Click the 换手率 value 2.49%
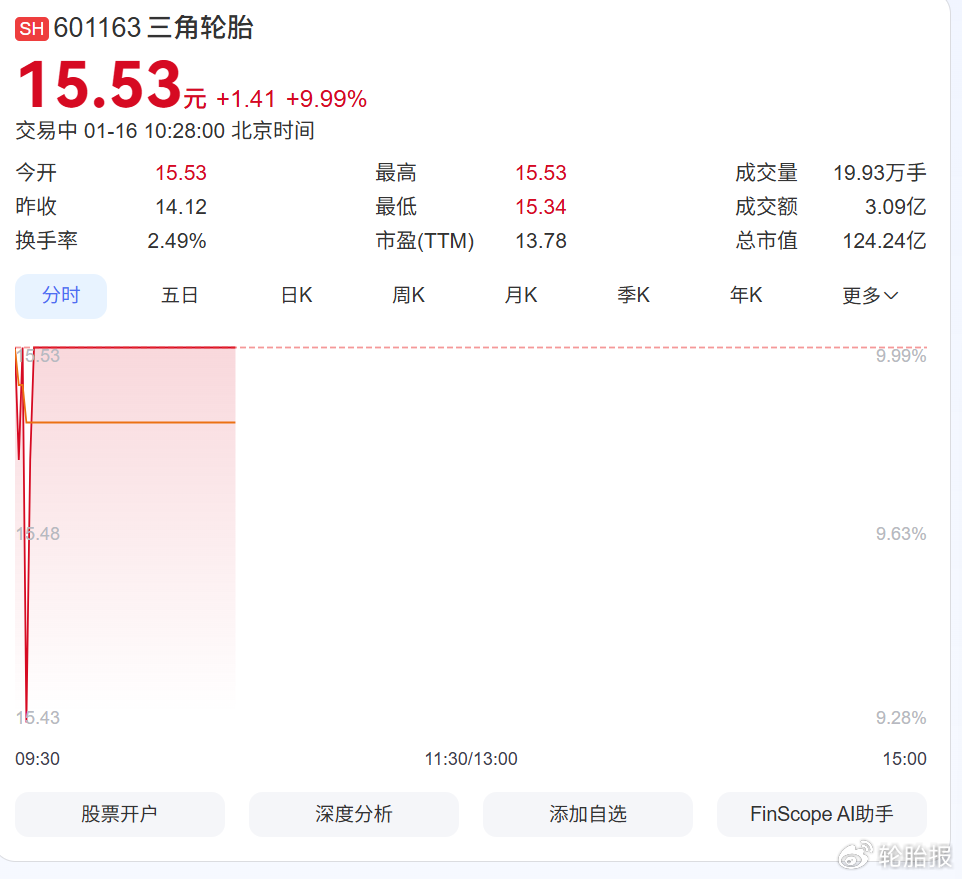This screenshot has width=962, height=879. tap(177, 241)
